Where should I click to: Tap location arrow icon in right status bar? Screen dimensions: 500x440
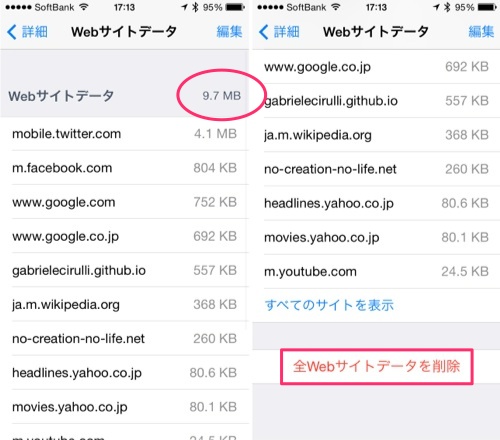tap(436, 7)
